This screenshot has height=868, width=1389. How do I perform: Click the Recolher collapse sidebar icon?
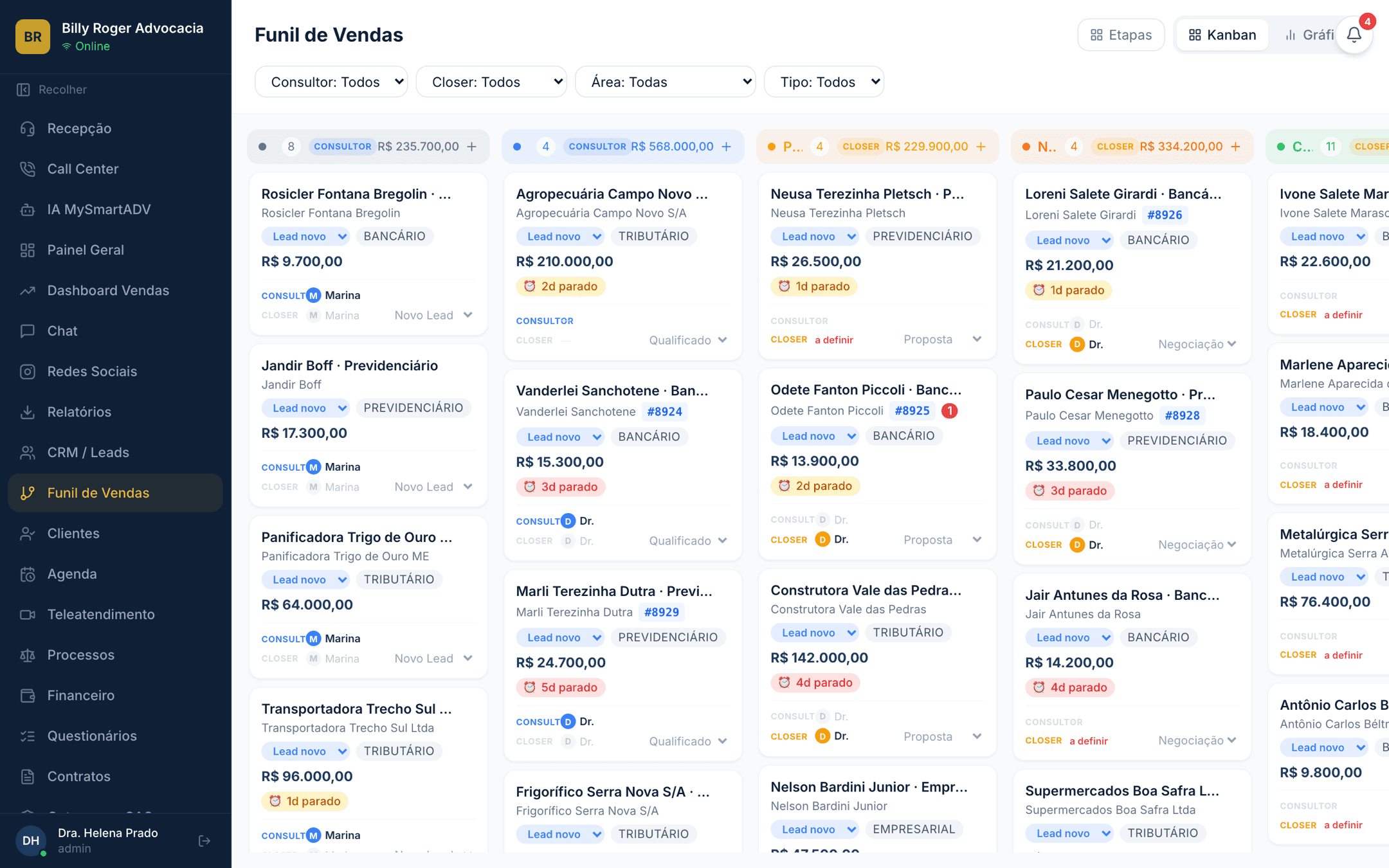[x=24, y=89]
